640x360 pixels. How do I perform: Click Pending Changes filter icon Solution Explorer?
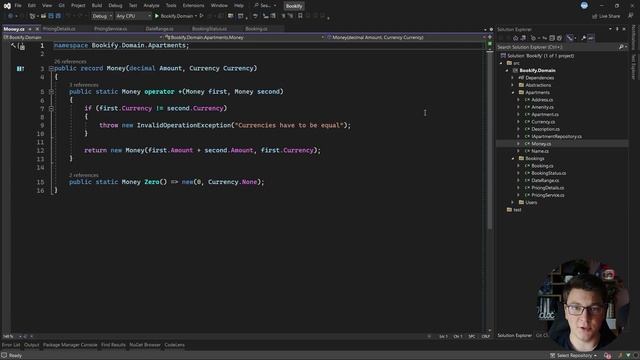(x=533, y=38)
